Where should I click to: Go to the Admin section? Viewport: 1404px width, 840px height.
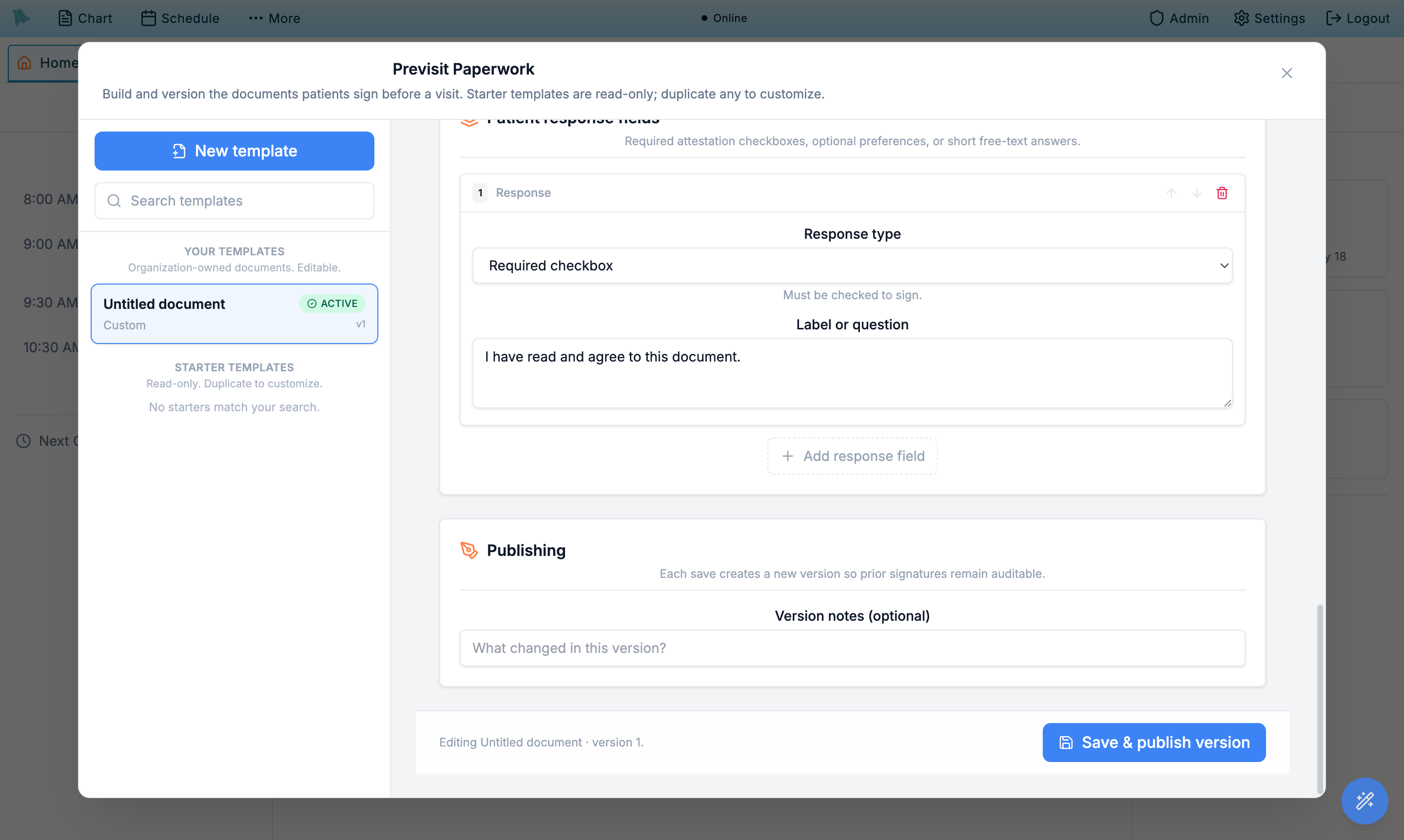pyautogui.click(x=1179, y=18)
